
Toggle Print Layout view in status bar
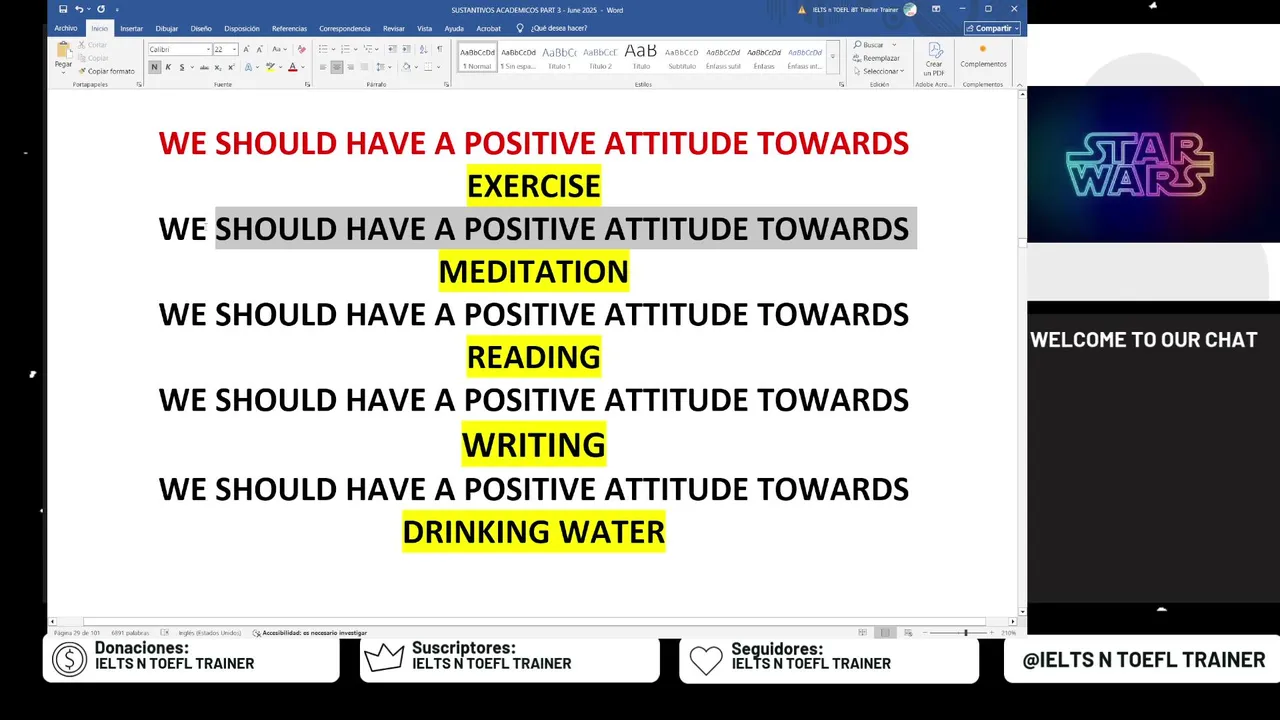coord(884,633)
